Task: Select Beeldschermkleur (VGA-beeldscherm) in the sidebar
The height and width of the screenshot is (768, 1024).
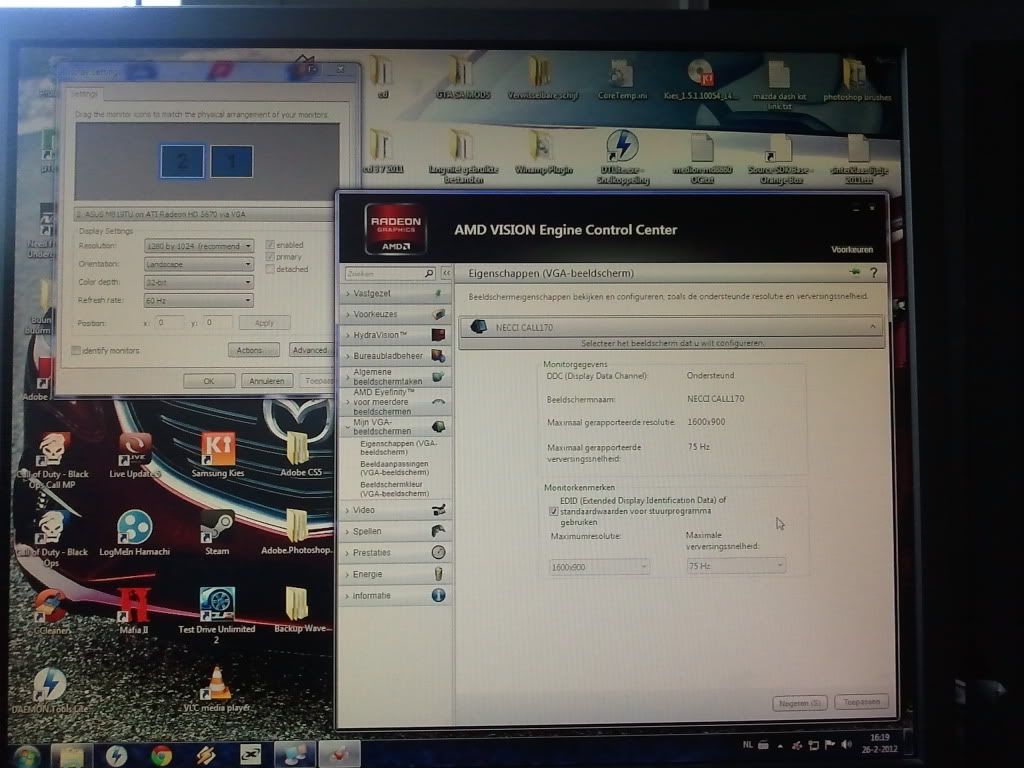Action: click(394, 488)
